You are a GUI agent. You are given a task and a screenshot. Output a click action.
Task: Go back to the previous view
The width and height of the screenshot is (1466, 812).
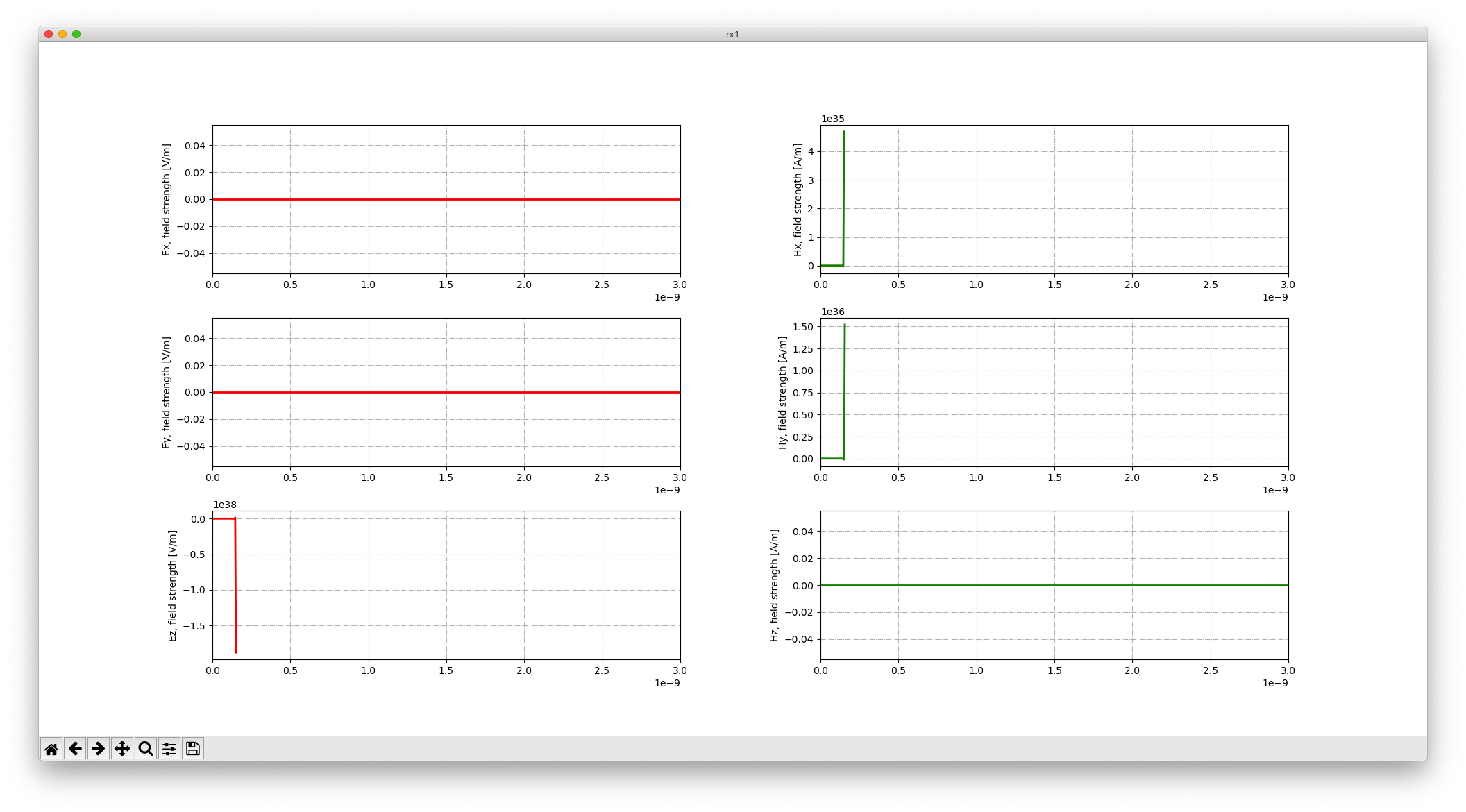(76, 748)
